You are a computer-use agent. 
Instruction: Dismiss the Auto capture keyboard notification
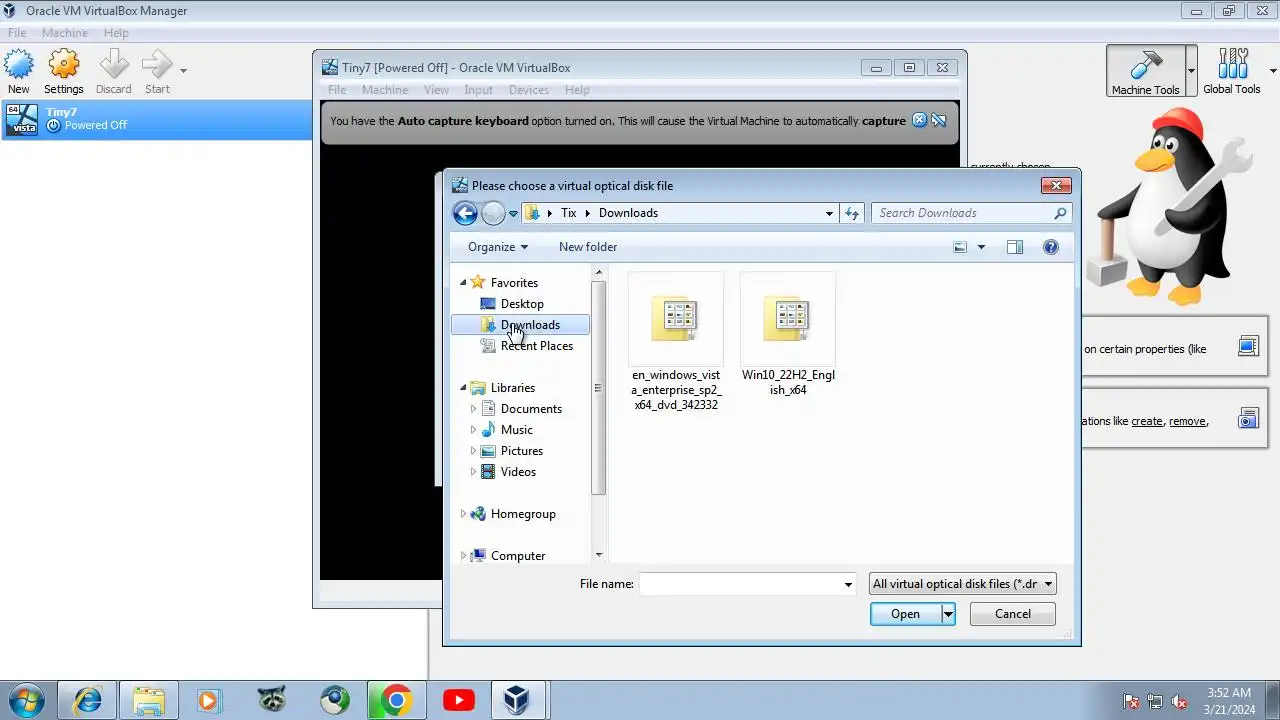click(x=920, y=120)
